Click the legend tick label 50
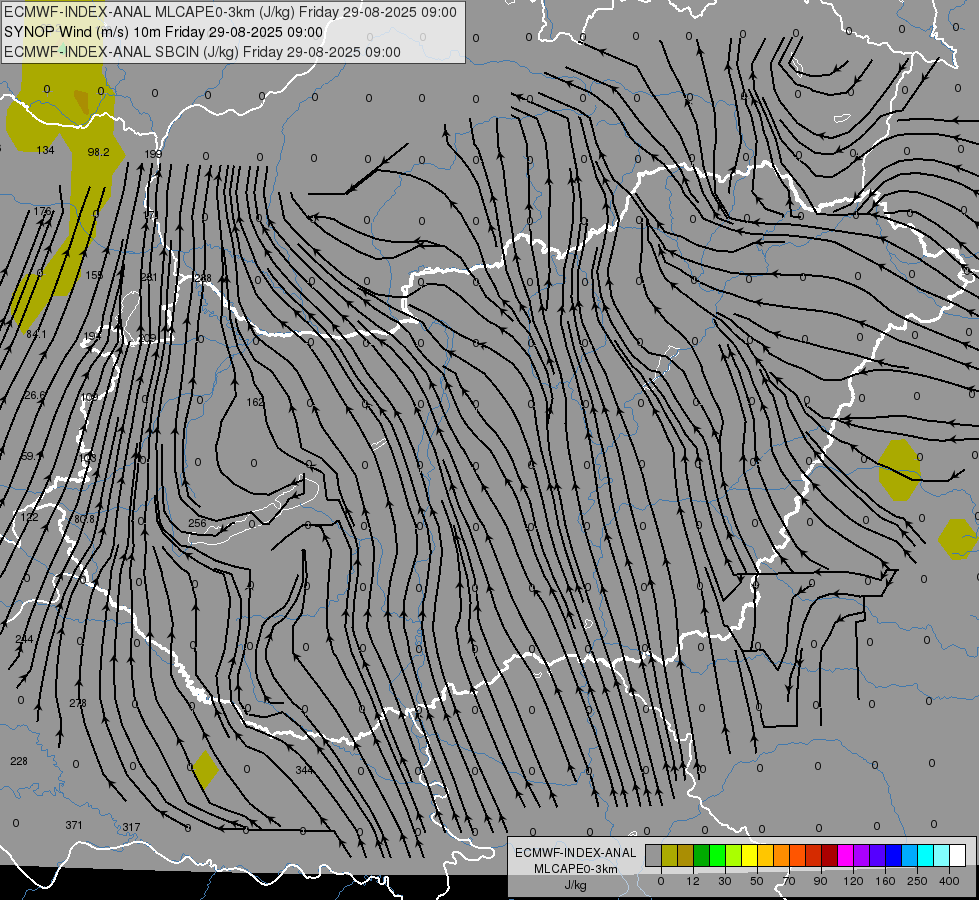The height and width of the screenshot is (900, 979). pos(757,881)
